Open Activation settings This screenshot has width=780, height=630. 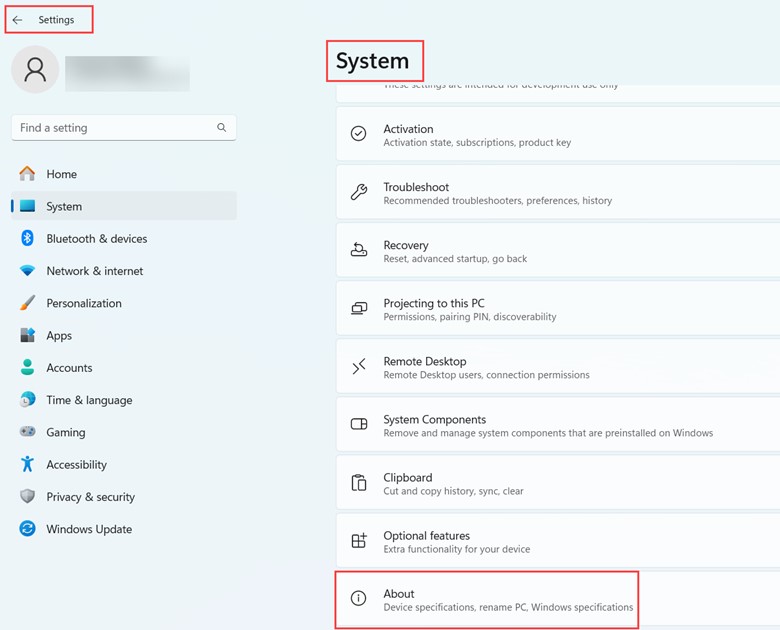[558, 134]
